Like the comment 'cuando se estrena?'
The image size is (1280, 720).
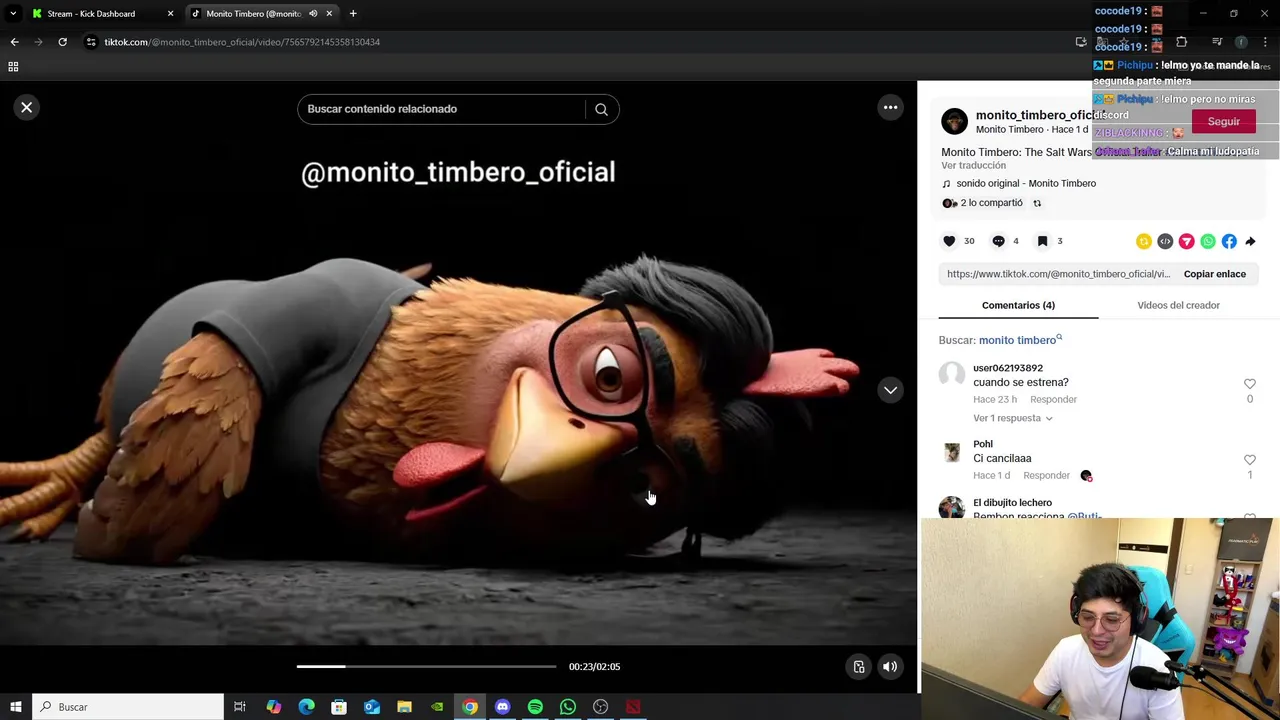[x=1249, y=384]
